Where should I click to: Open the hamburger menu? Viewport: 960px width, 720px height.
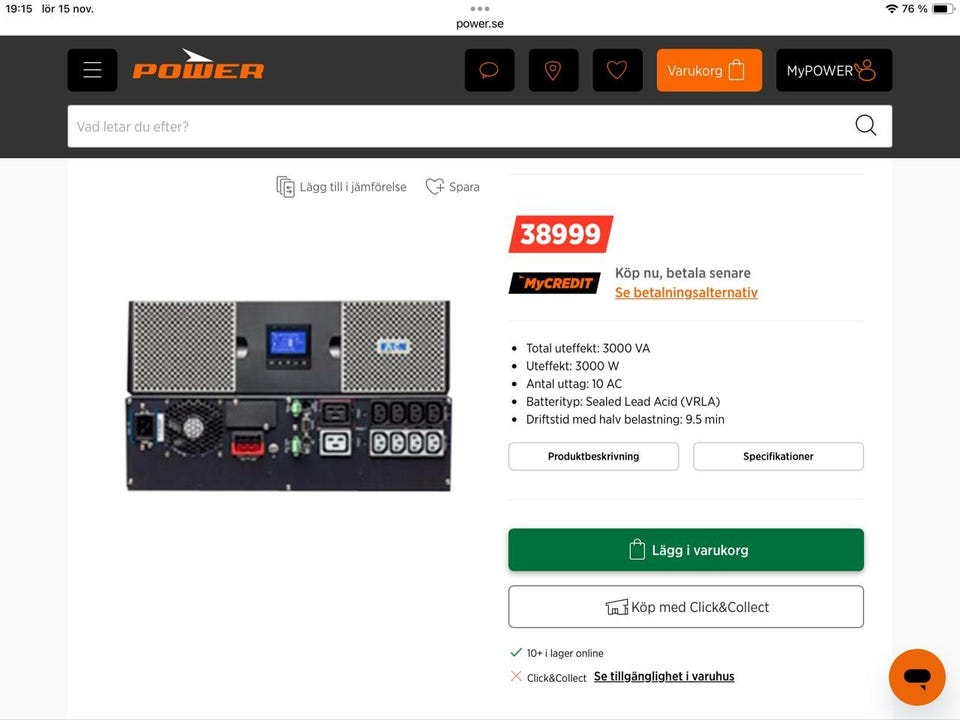point(92,70)
